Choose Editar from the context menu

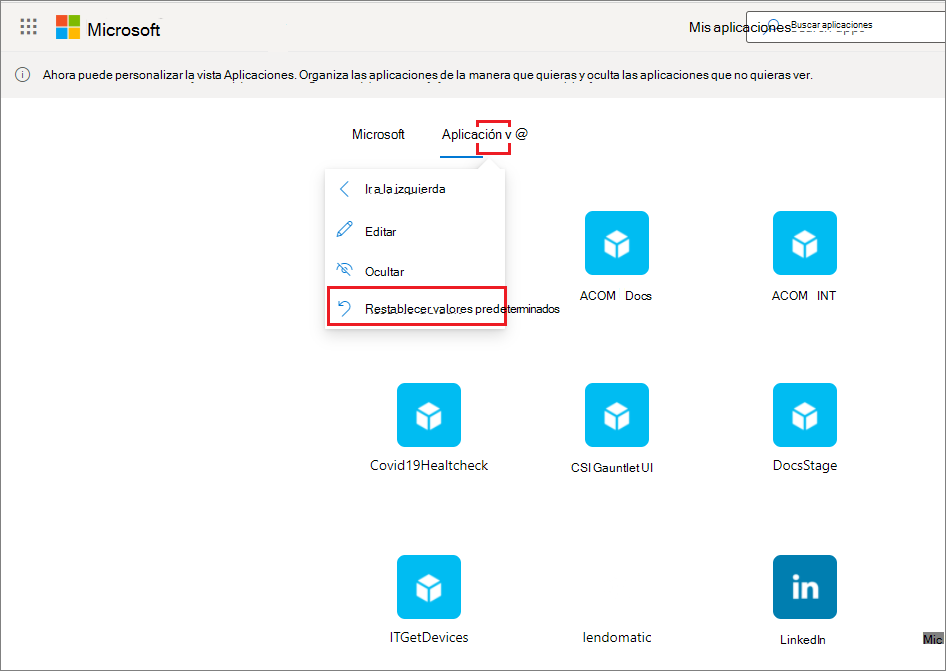415,232
